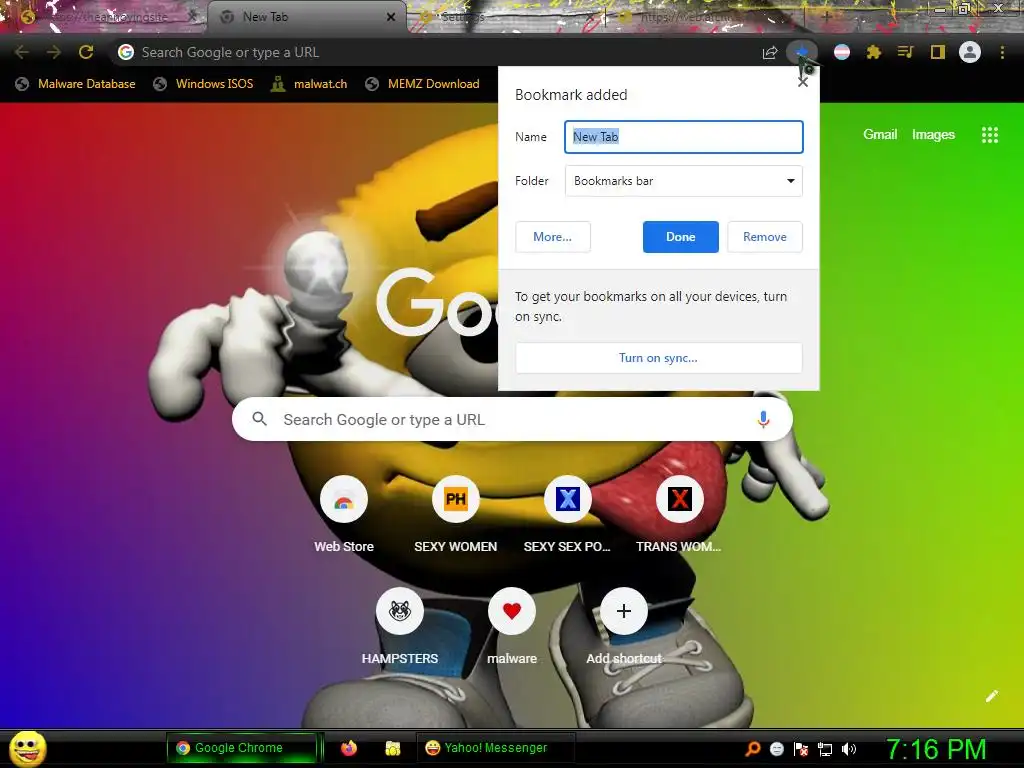Click the share page icon
Screen dimensions: 1024x768
tap(770, 53)
